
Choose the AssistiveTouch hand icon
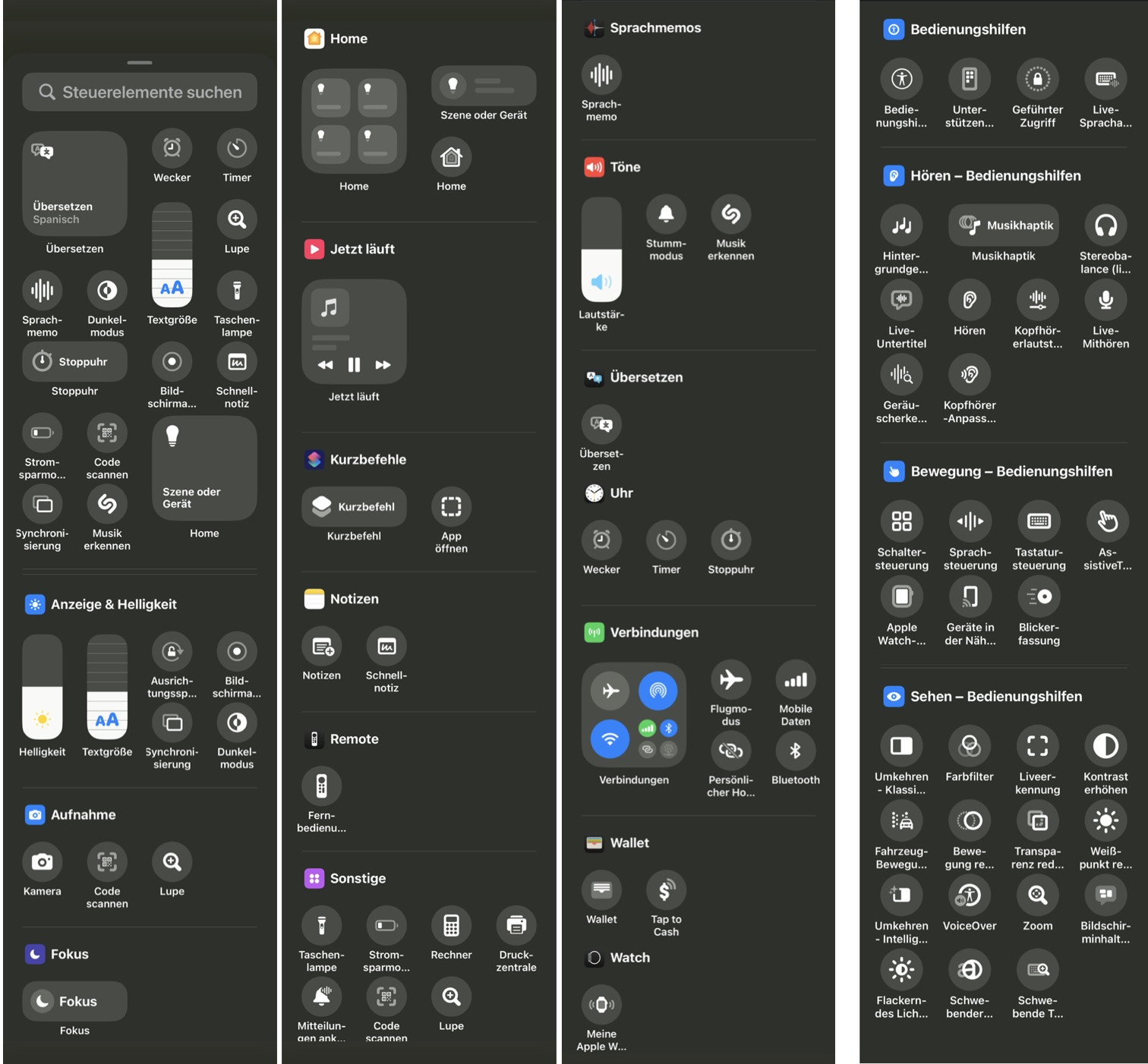click(x=1107, y=521)
